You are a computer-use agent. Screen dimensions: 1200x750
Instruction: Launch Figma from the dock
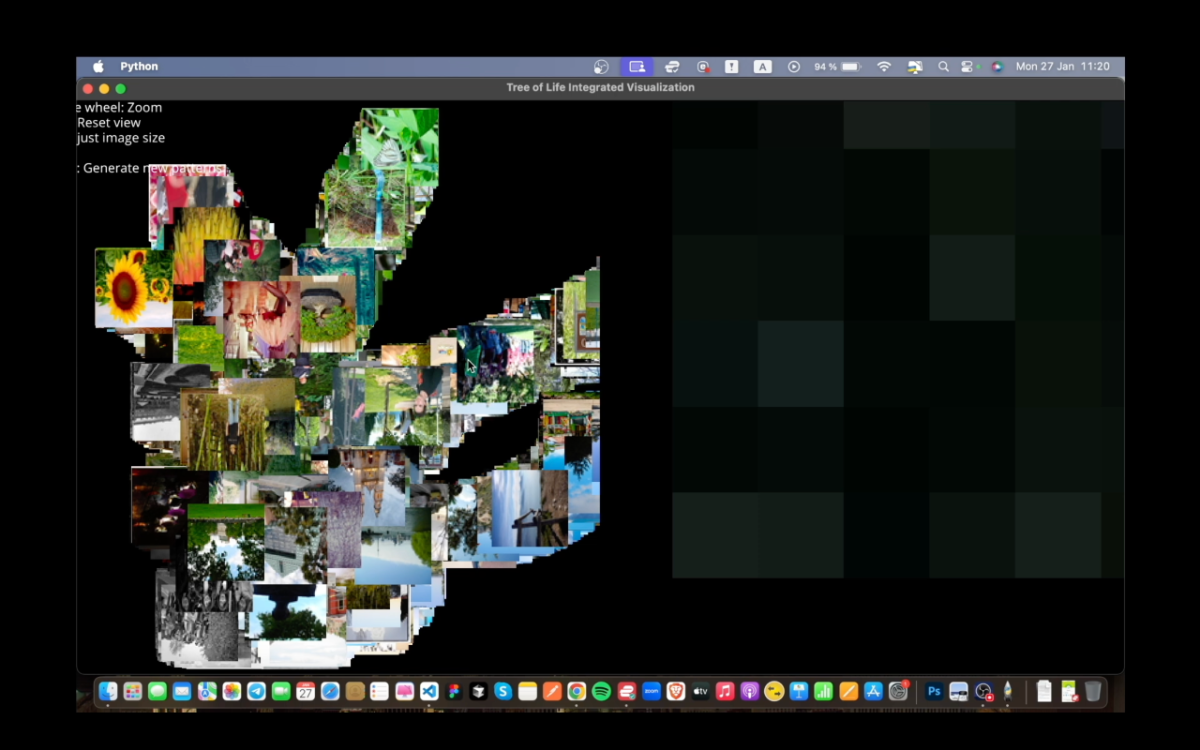[x=454, y=691]
